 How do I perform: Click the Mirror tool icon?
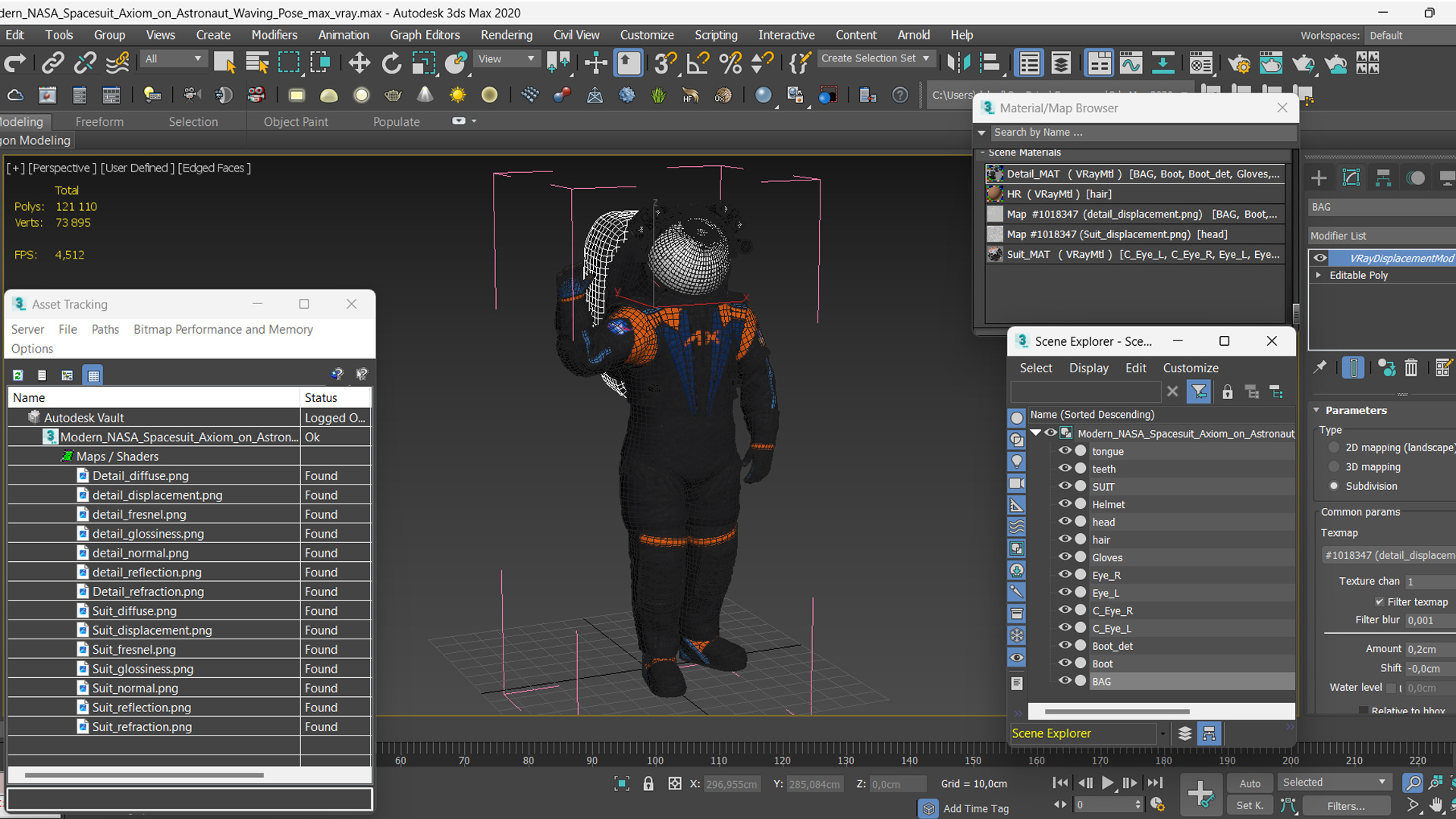click(959, 63)
